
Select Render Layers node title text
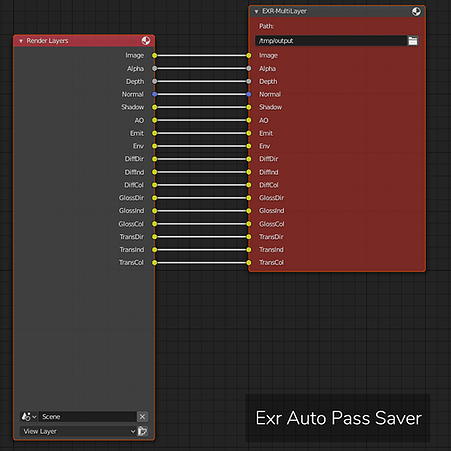(47, 41)
